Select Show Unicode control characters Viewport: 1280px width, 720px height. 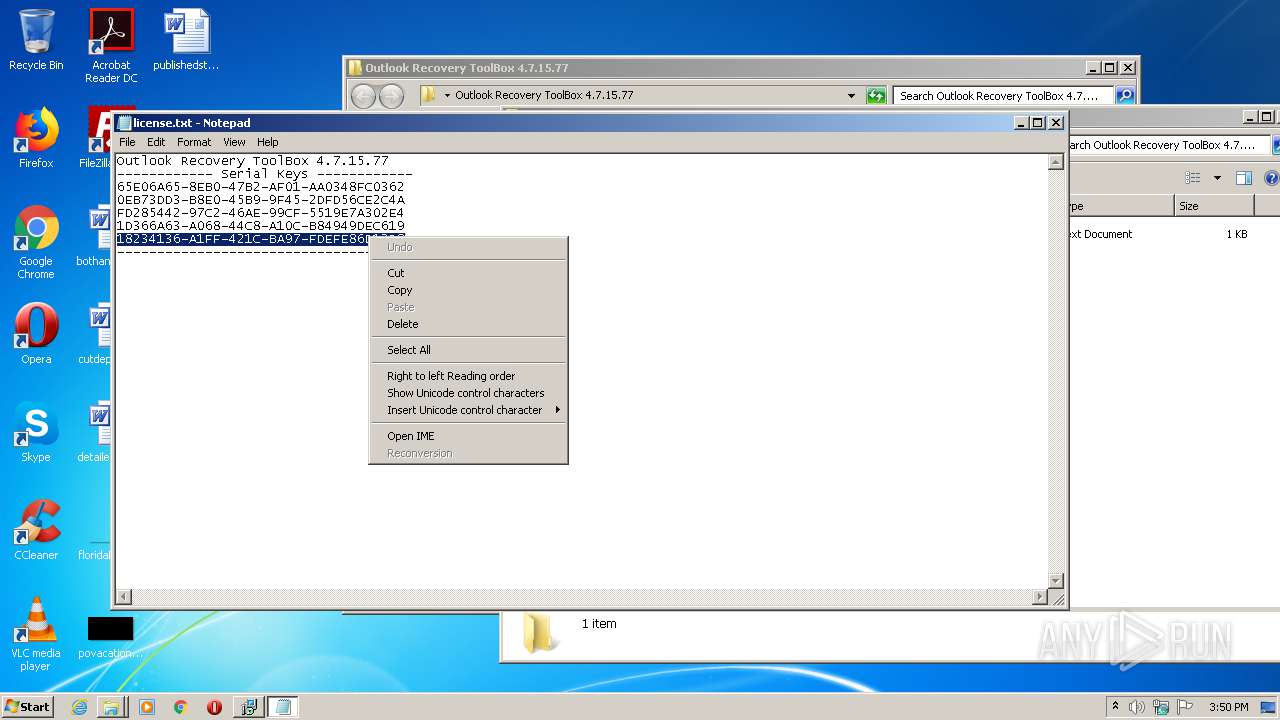coord(468,393)
